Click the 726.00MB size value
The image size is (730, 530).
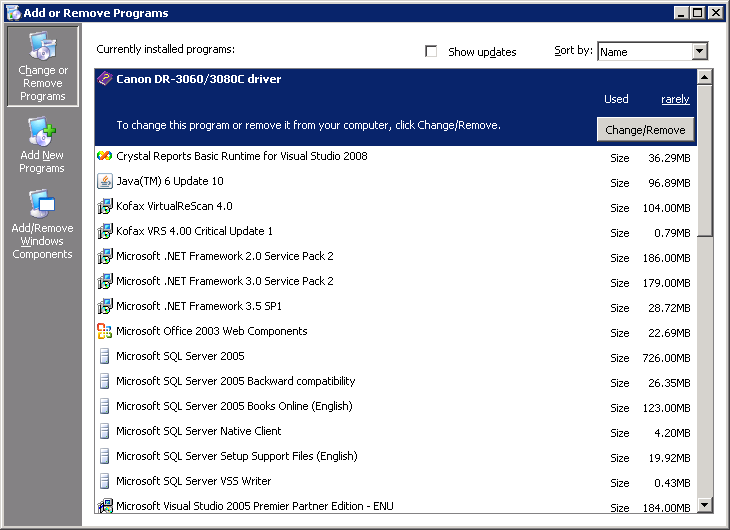click(x=666, y=358)
